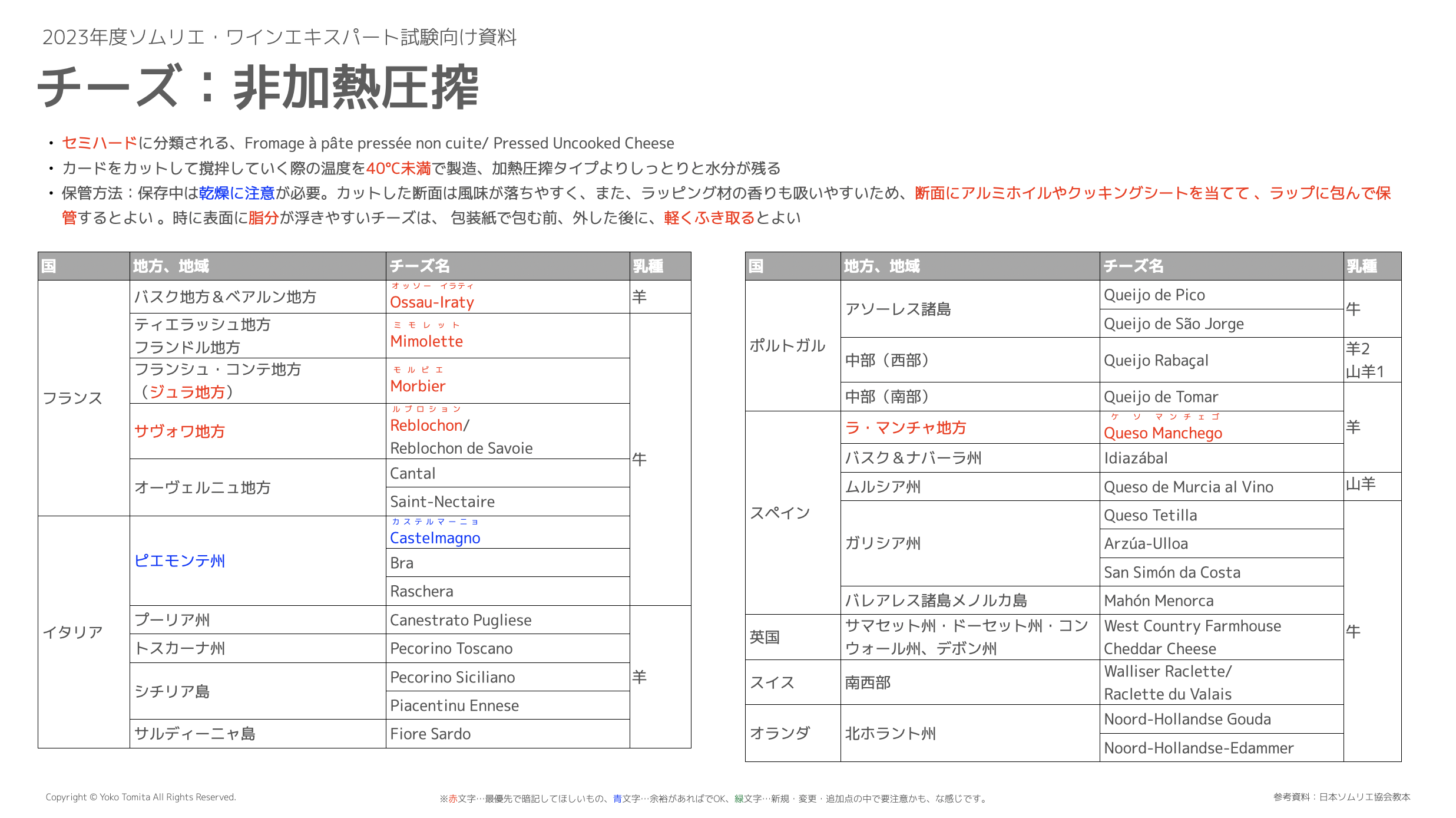1456x818 pixels.
Task: Click the country cell ポルトガル
Action: click(x=793, y=346)
